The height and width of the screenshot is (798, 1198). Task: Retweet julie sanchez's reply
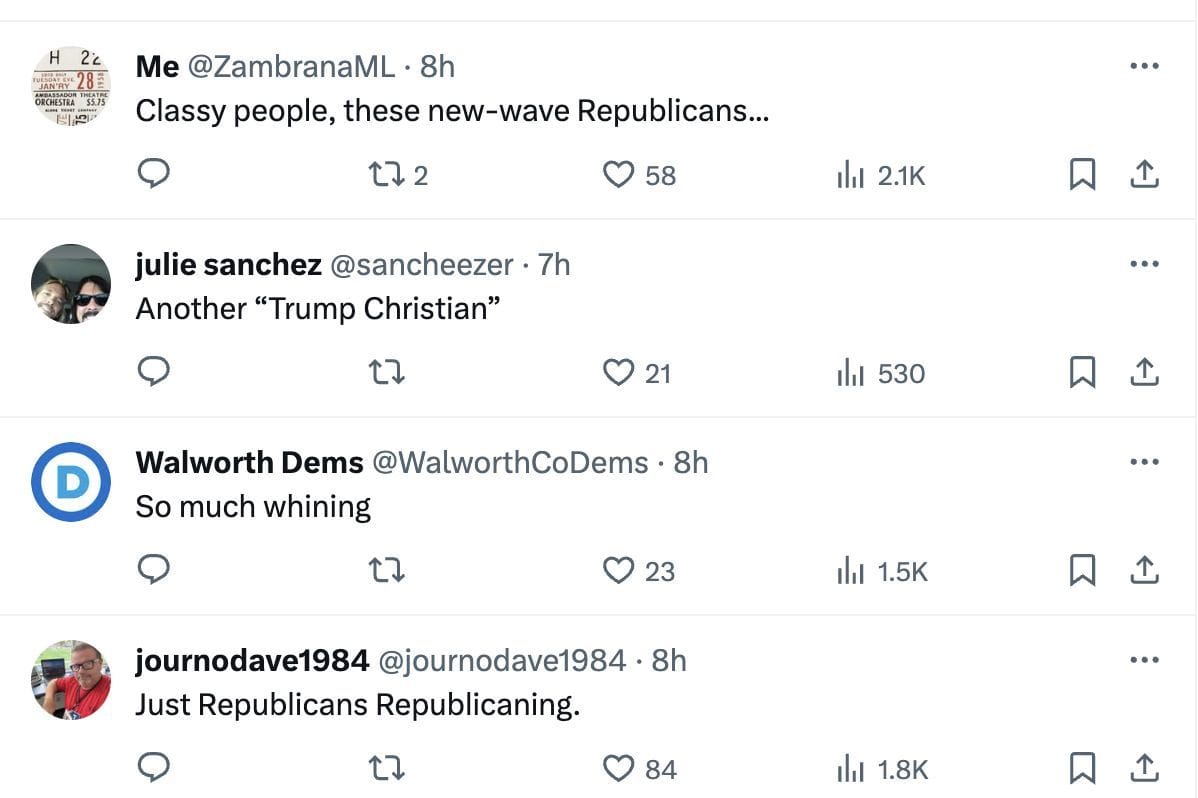386,371
